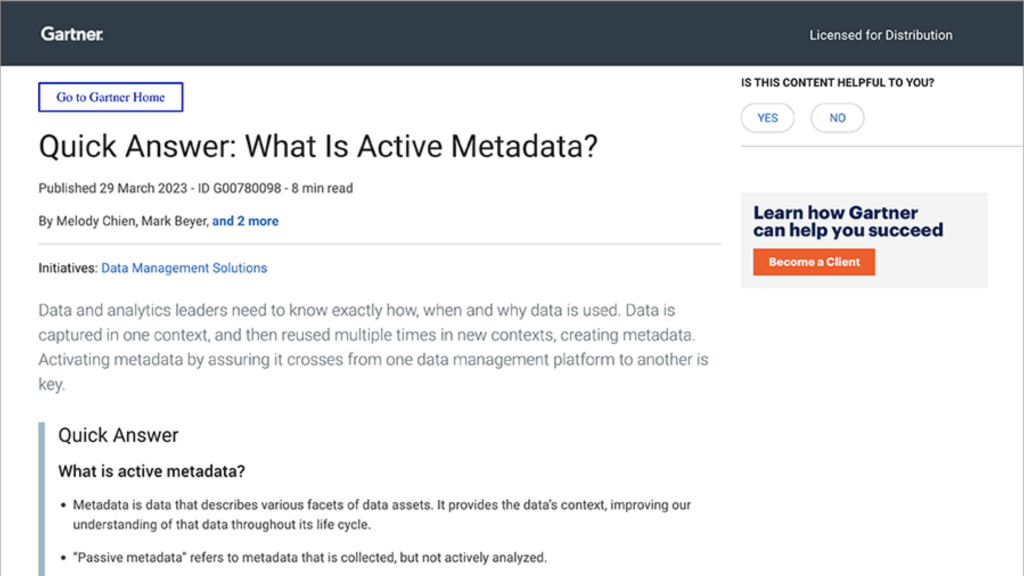Click the "What is active metadata?" subheading
1024x576 pixels.
[x=151, y=471]
